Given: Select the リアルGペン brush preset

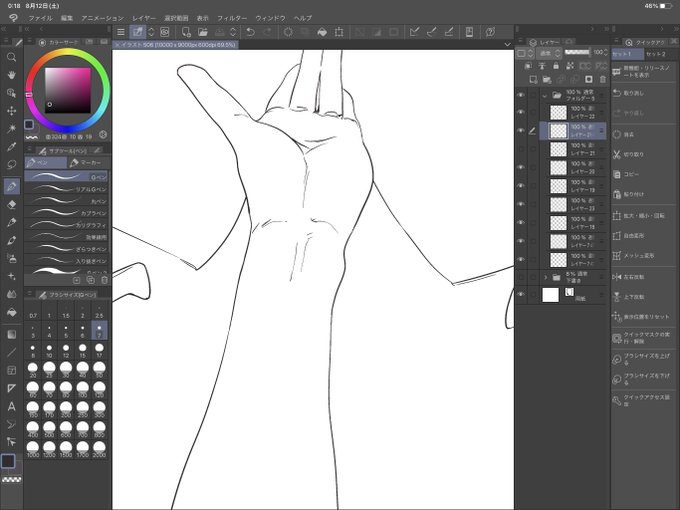Looking at the screenshot, I should (x=66, y=189).
